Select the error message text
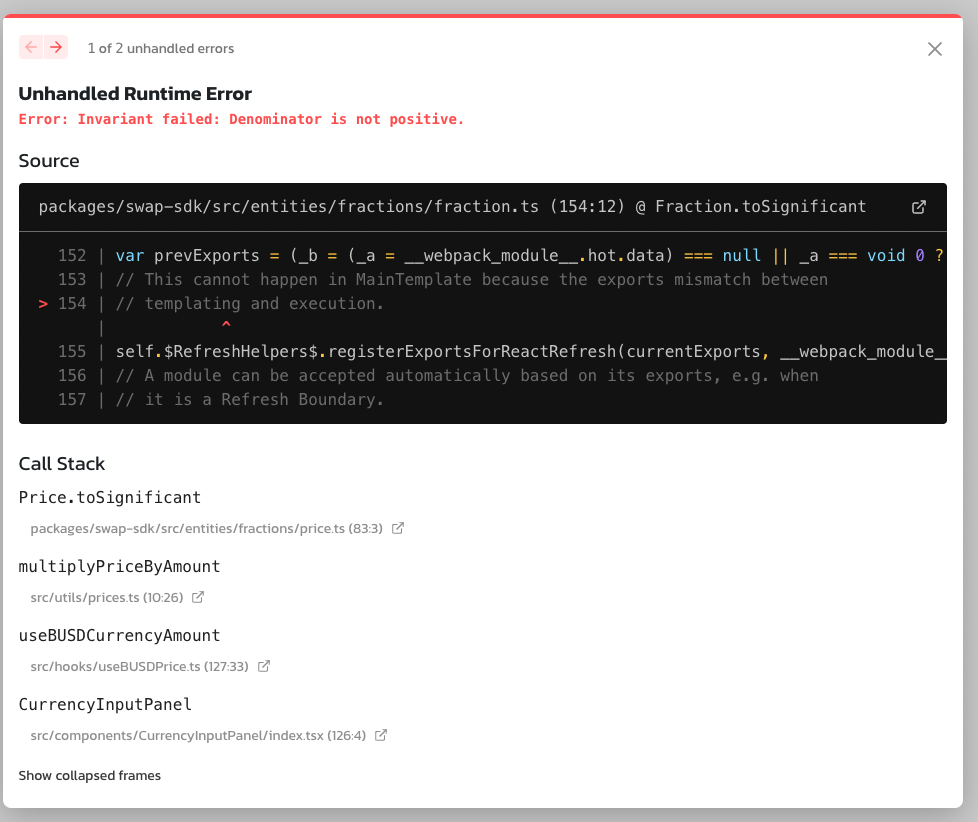Viewport: 978px width, 822px height. tap(240, 119)
